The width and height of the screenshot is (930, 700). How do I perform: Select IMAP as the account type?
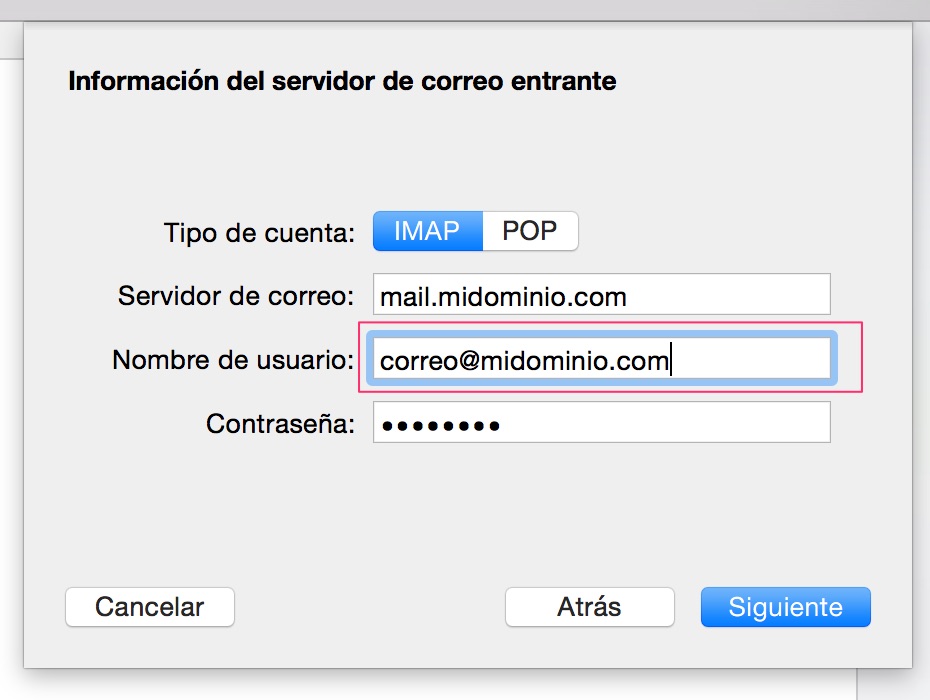[x=428, y=231]
